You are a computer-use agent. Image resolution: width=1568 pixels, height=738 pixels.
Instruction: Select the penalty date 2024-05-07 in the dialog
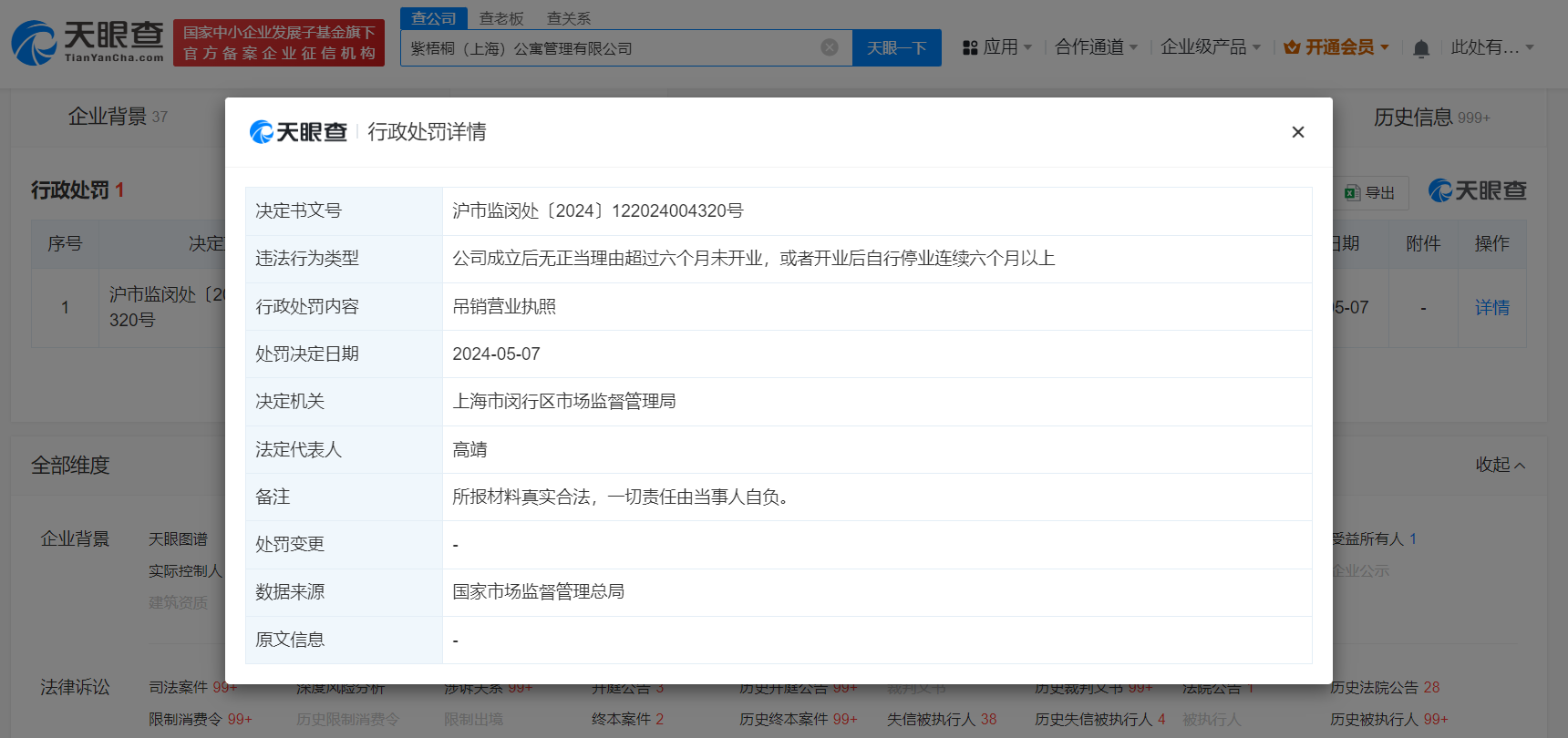pos(497,354)
